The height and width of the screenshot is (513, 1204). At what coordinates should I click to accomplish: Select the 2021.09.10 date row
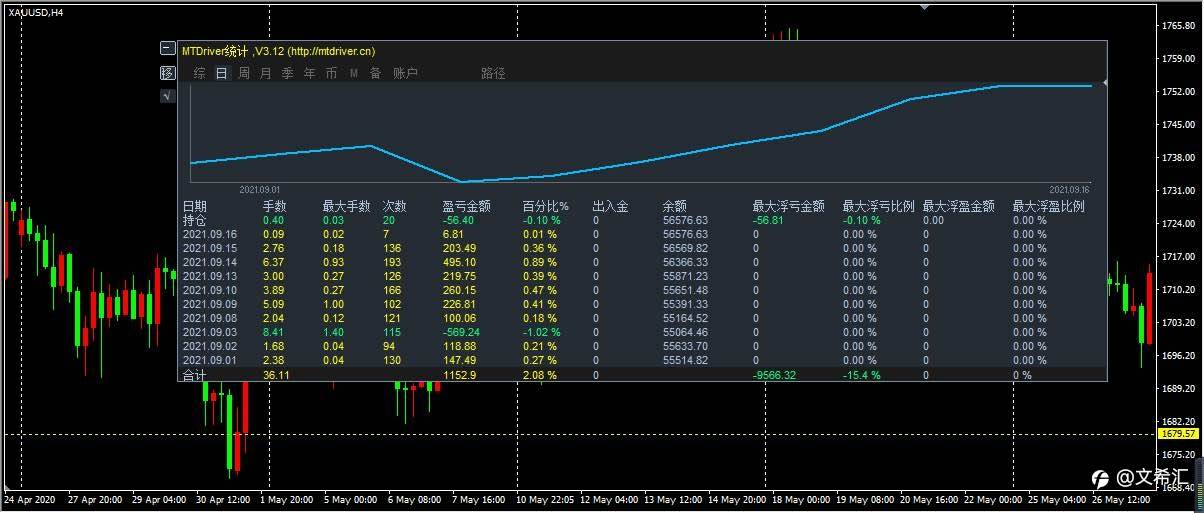tap(642, 290)
